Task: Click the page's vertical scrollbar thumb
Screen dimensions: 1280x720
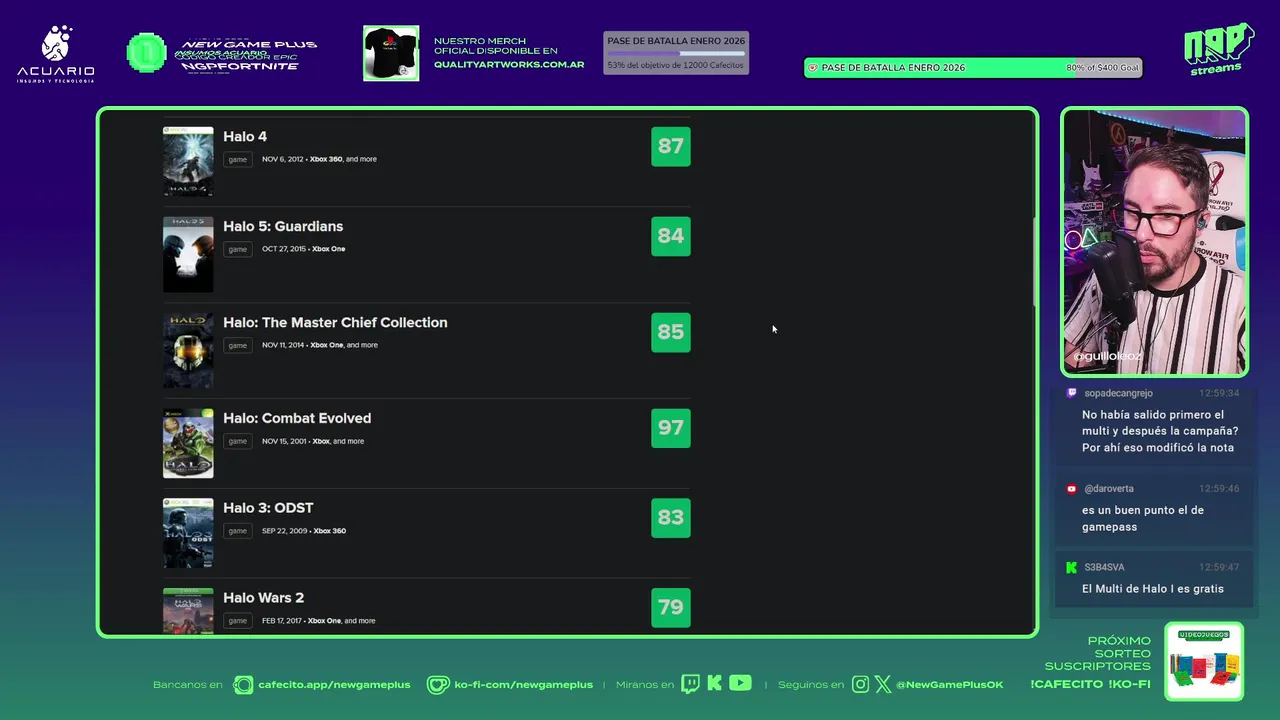Action: tap(1034, 262)
